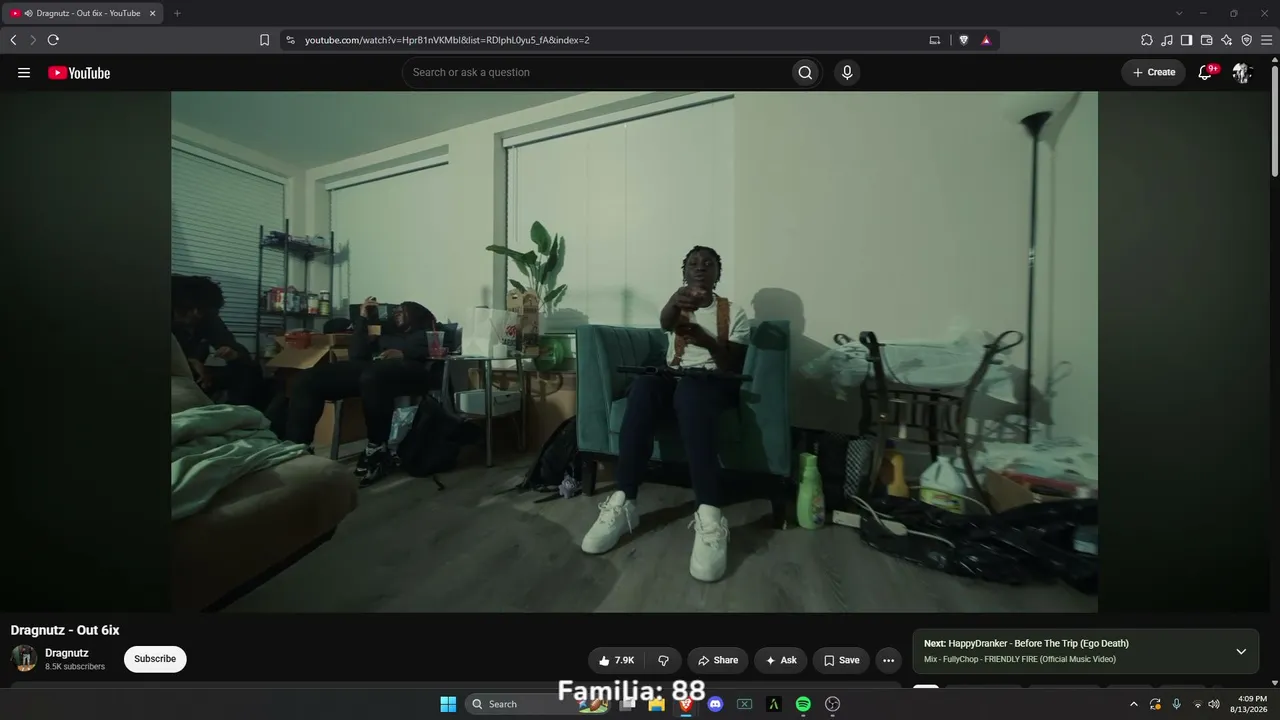Open Discord from the taskbar
Viewport: 1280px width, 720px height.
pyautogui.click(x=715, y=704)
